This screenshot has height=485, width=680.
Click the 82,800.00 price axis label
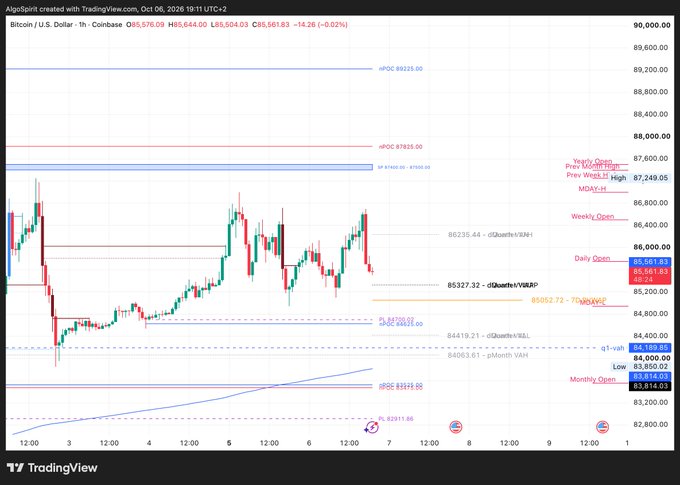652,424
